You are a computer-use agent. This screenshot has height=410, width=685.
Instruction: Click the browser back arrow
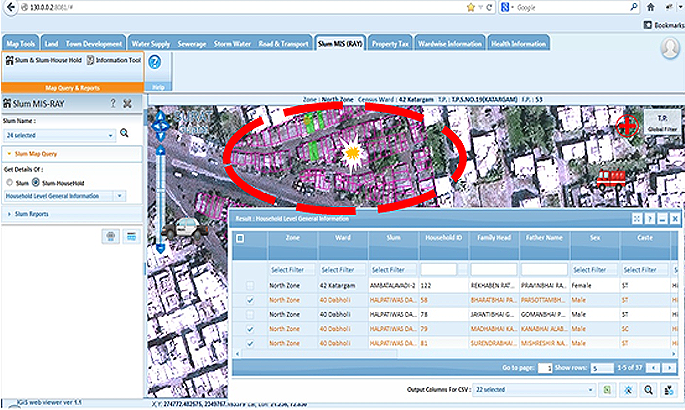10,7
